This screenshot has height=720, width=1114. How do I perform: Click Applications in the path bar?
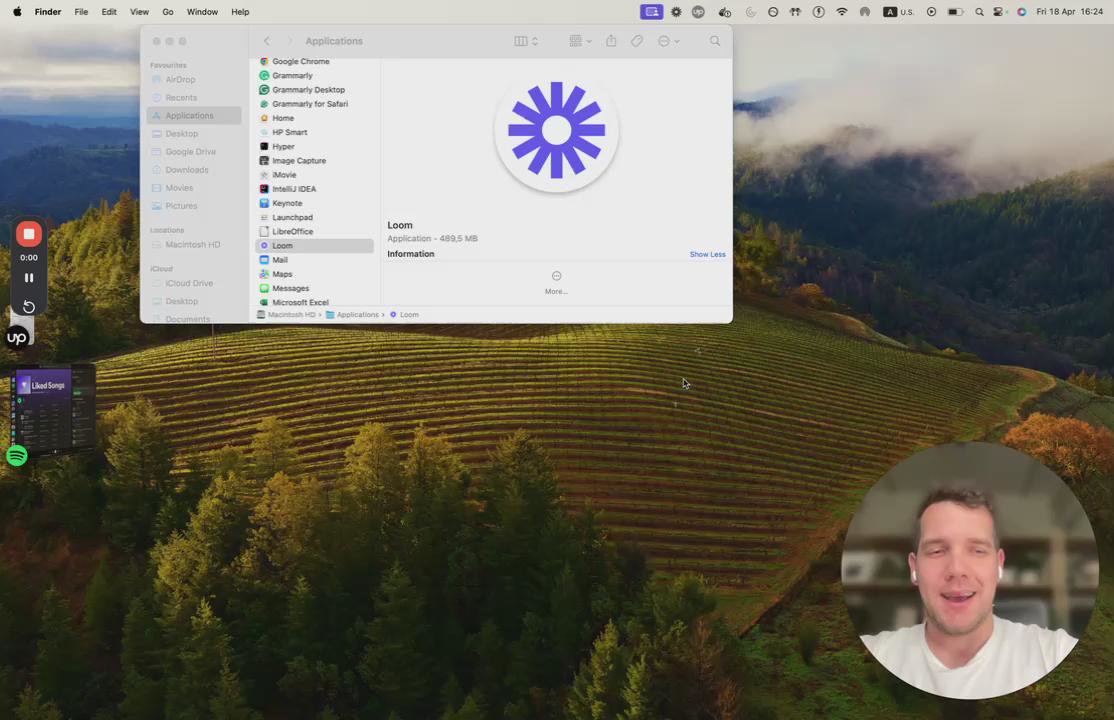click(352, 315)
